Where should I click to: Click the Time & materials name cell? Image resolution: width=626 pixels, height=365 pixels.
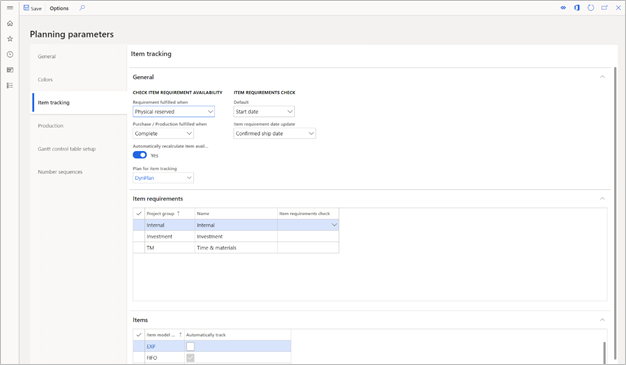coord(236,248)
